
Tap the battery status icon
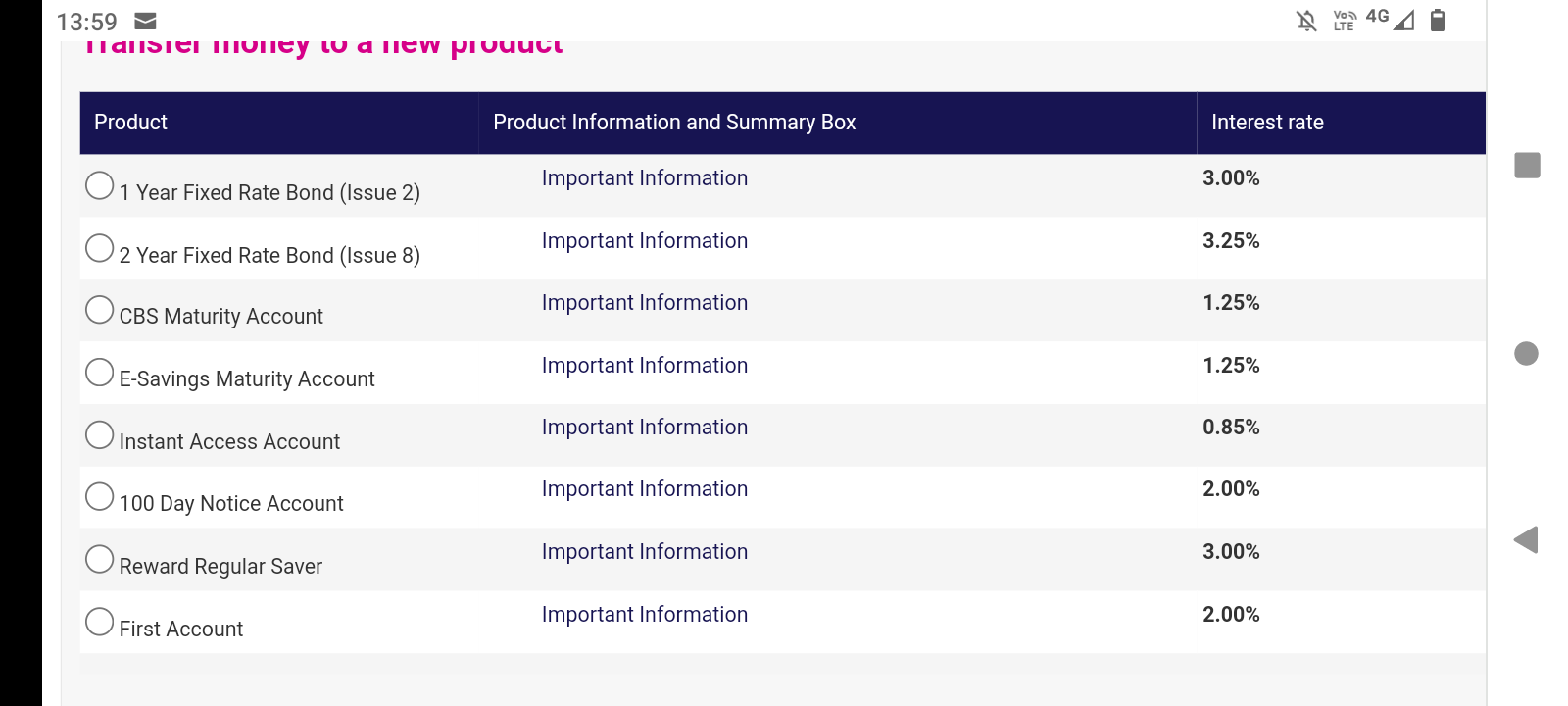pyautogui.click(x=1438, y=20)
